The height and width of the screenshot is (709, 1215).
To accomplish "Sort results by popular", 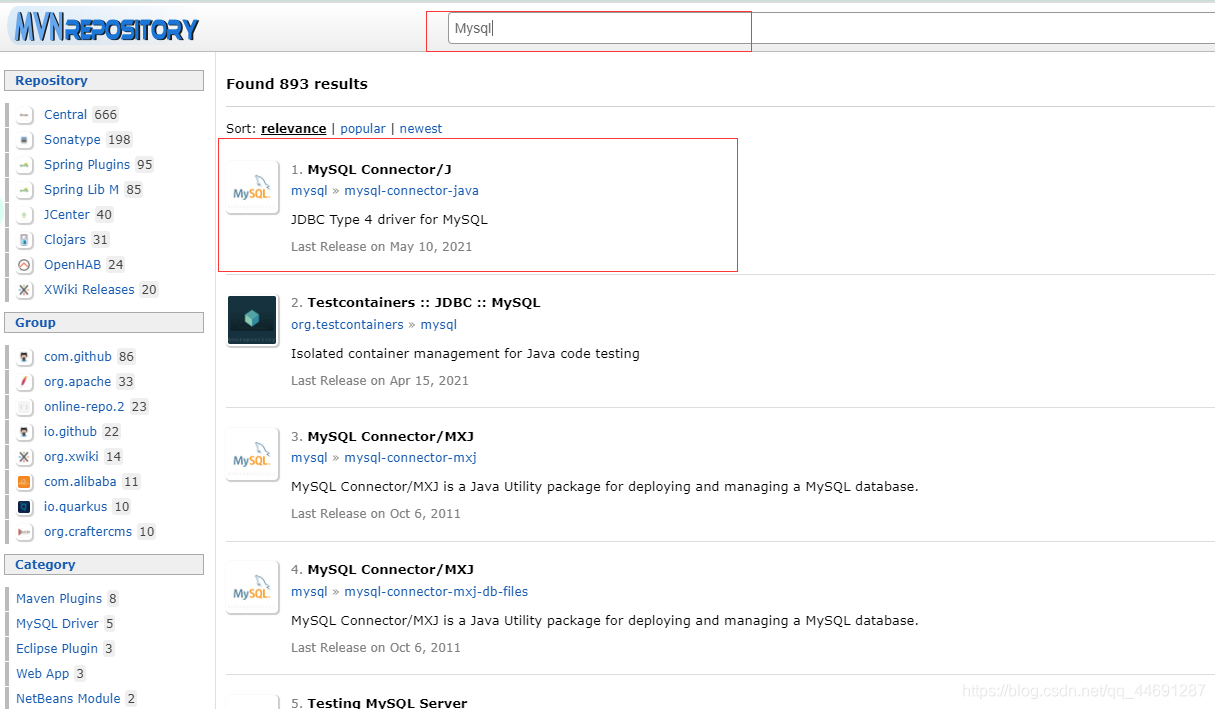I will [x=363, y=129].
